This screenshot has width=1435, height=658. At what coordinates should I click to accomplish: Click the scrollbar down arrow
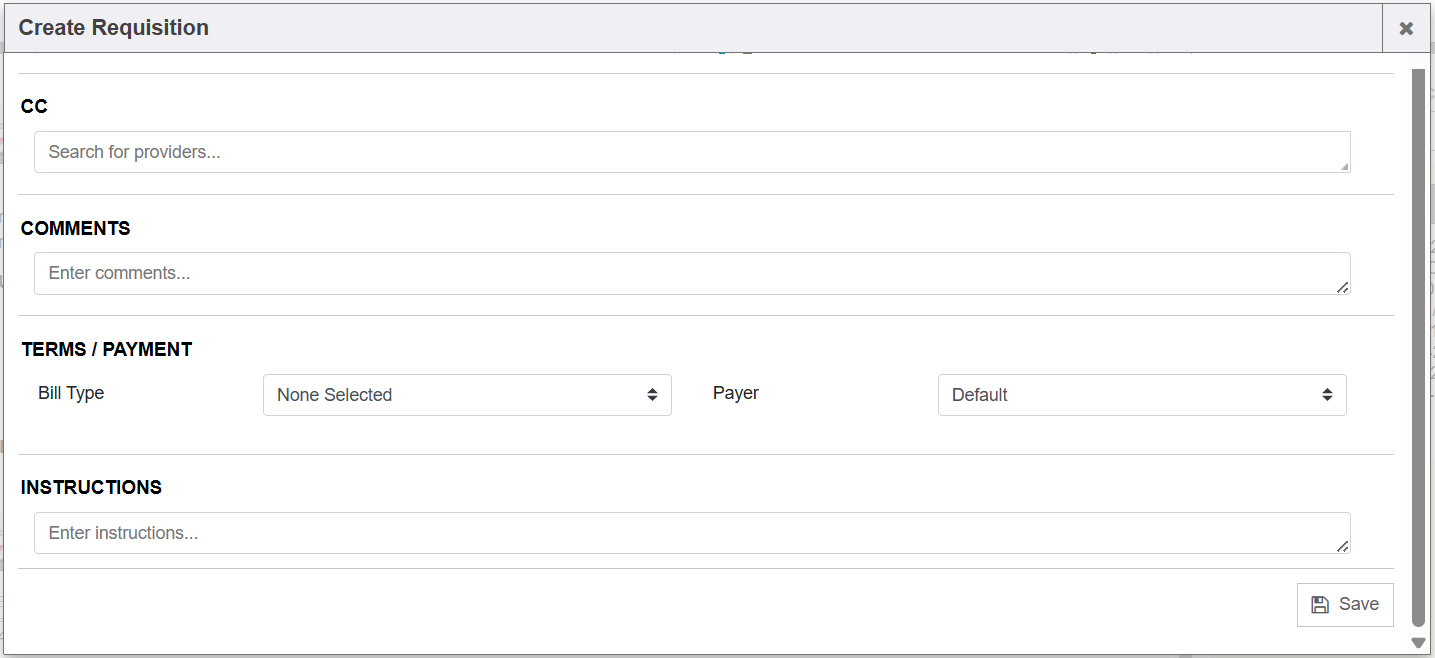pos(1417,642)
